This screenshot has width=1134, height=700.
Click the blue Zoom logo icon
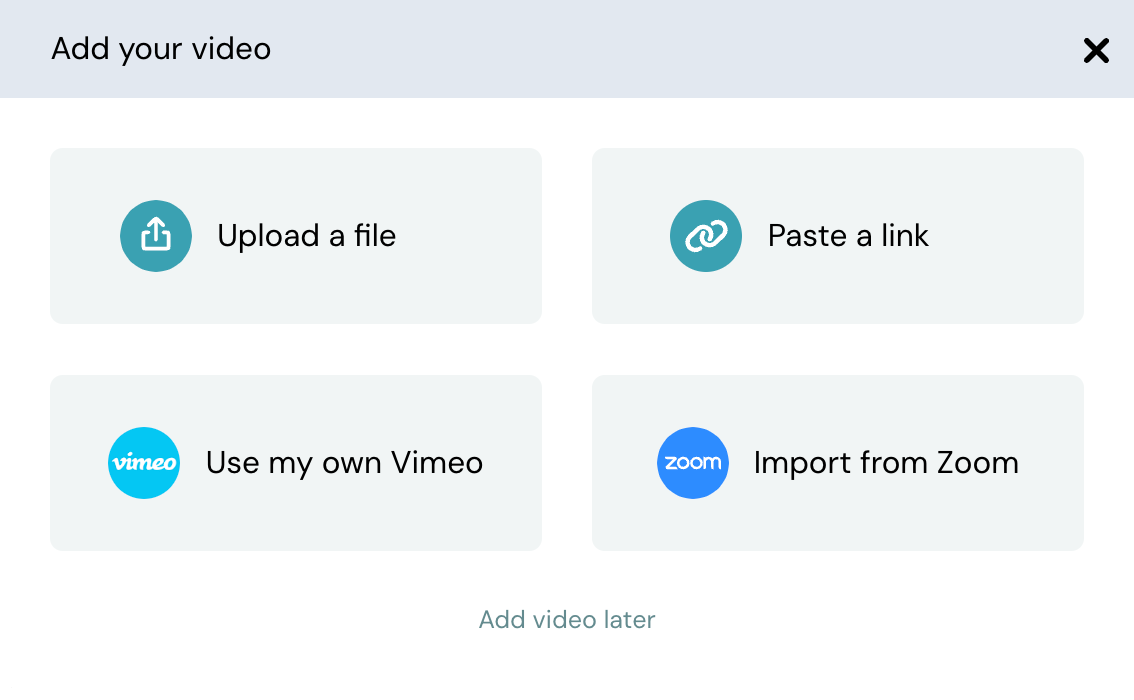[x=693, y=463]
